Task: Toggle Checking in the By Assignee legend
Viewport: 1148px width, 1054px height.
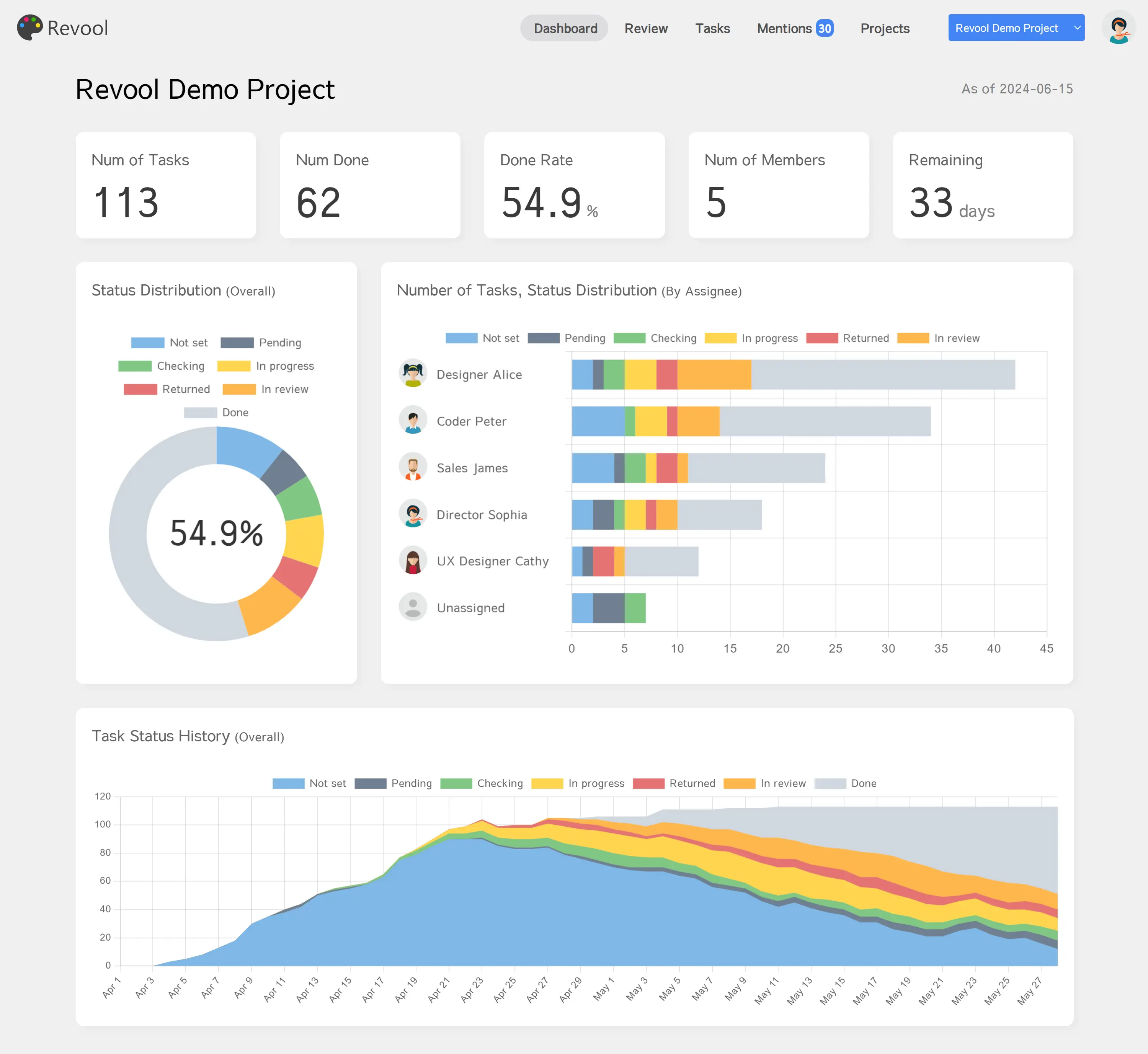Action: coord(655,338)
